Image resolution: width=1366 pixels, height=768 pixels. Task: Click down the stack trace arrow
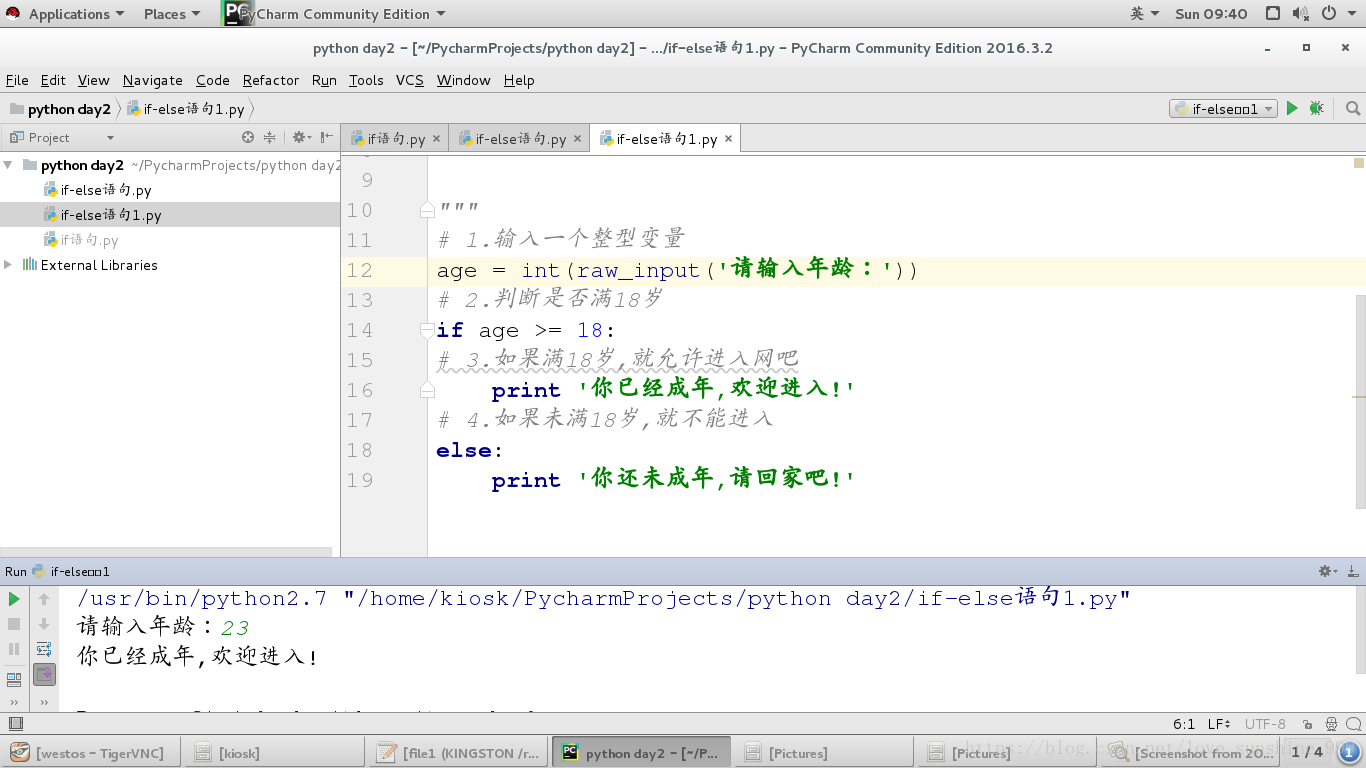(x=44, y=624)
